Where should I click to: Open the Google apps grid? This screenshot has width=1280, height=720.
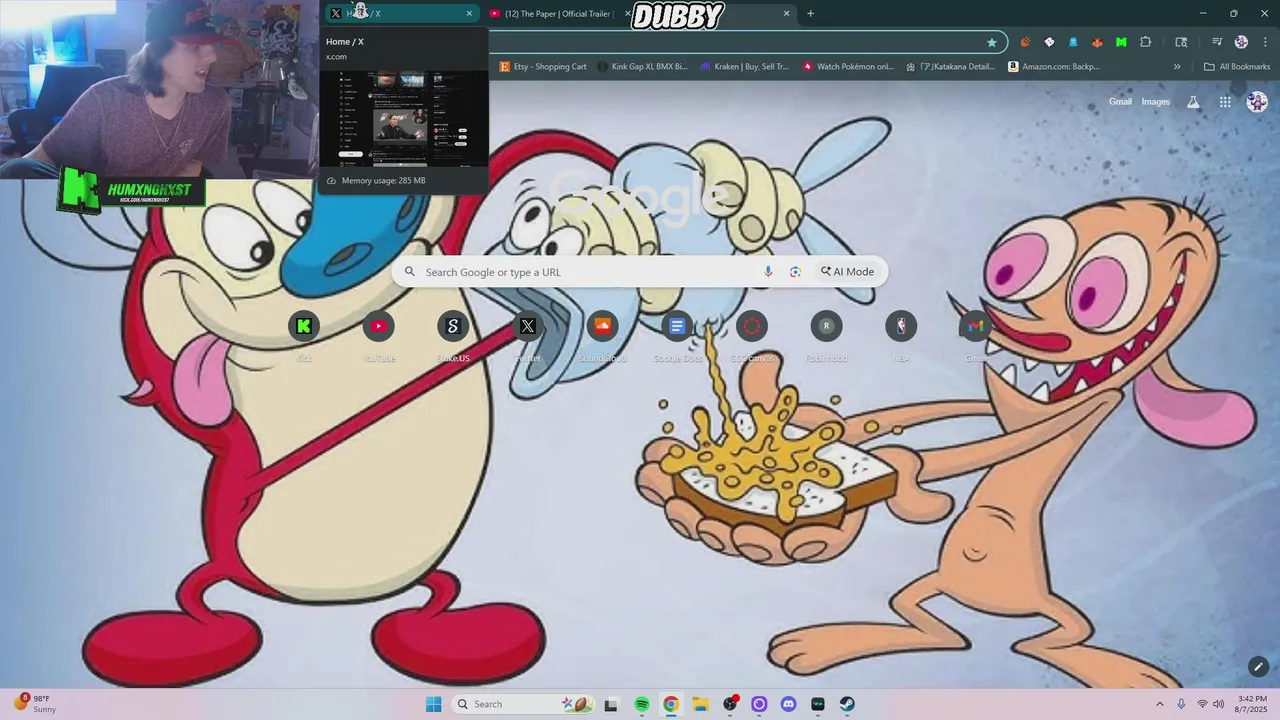1225,102
